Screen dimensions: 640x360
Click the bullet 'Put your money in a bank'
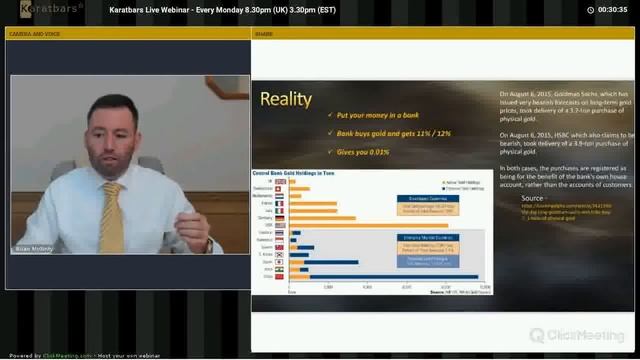(378, 116)
